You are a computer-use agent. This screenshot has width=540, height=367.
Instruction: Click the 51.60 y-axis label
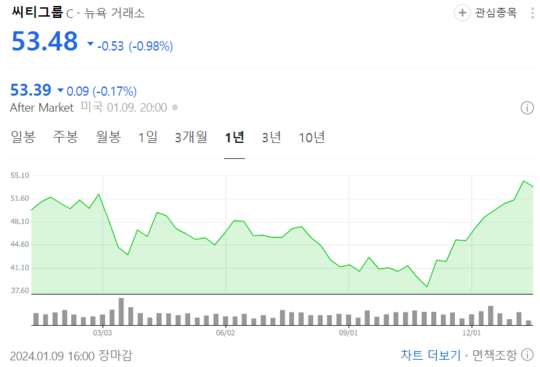pyautogui.click(x=20, y=199)
